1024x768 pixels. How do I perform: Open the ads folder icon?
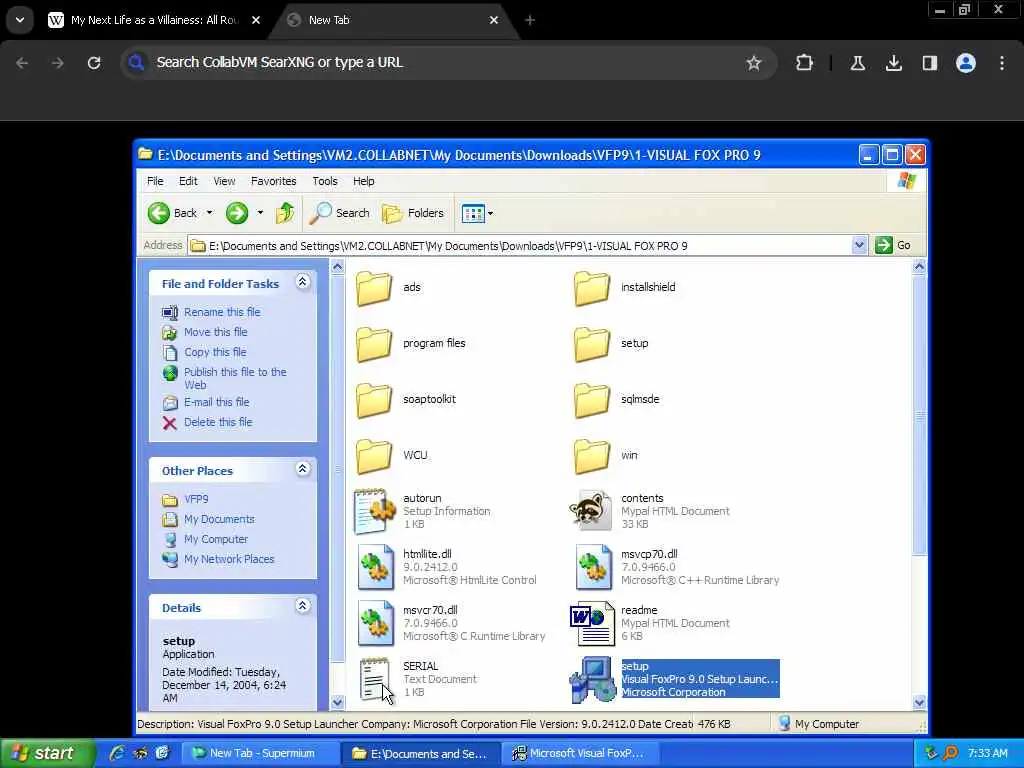pos(374,288)
